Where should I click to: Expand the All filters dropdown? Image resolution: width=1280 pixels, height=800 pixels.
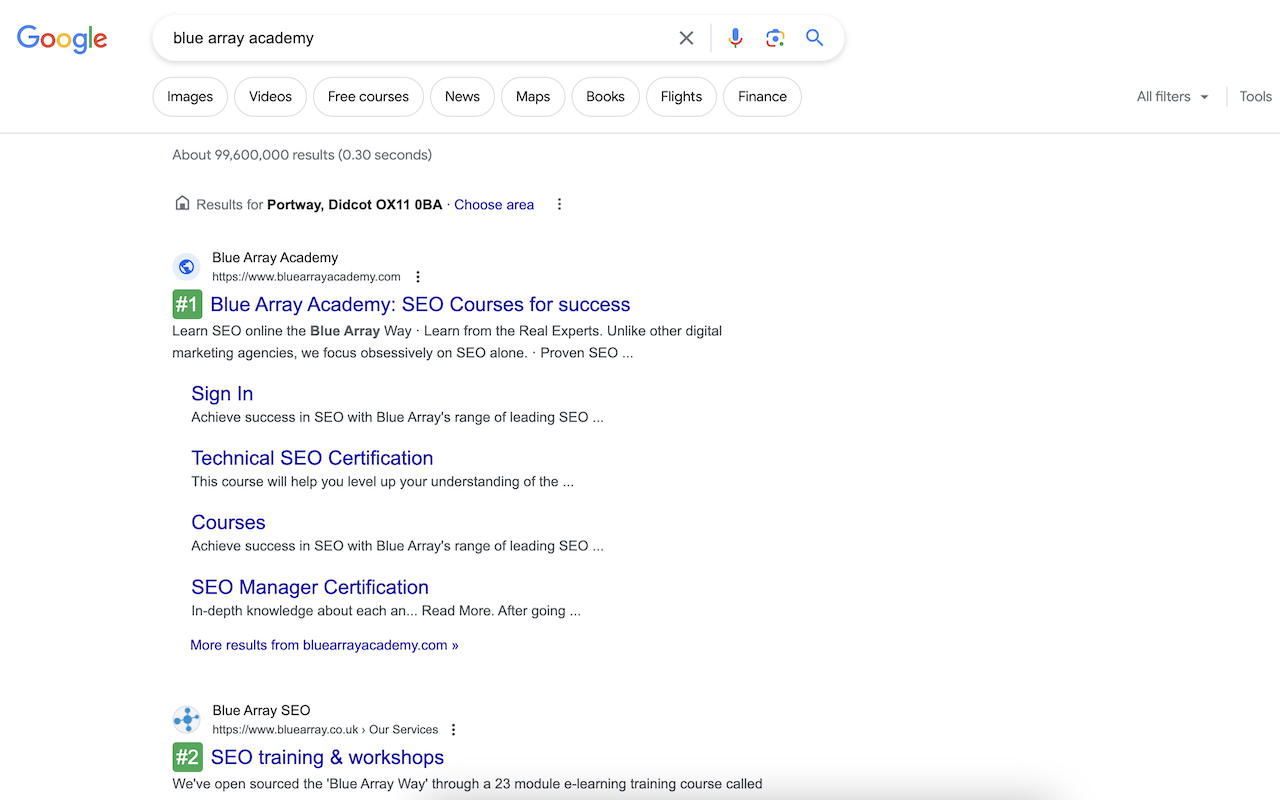1171,96
